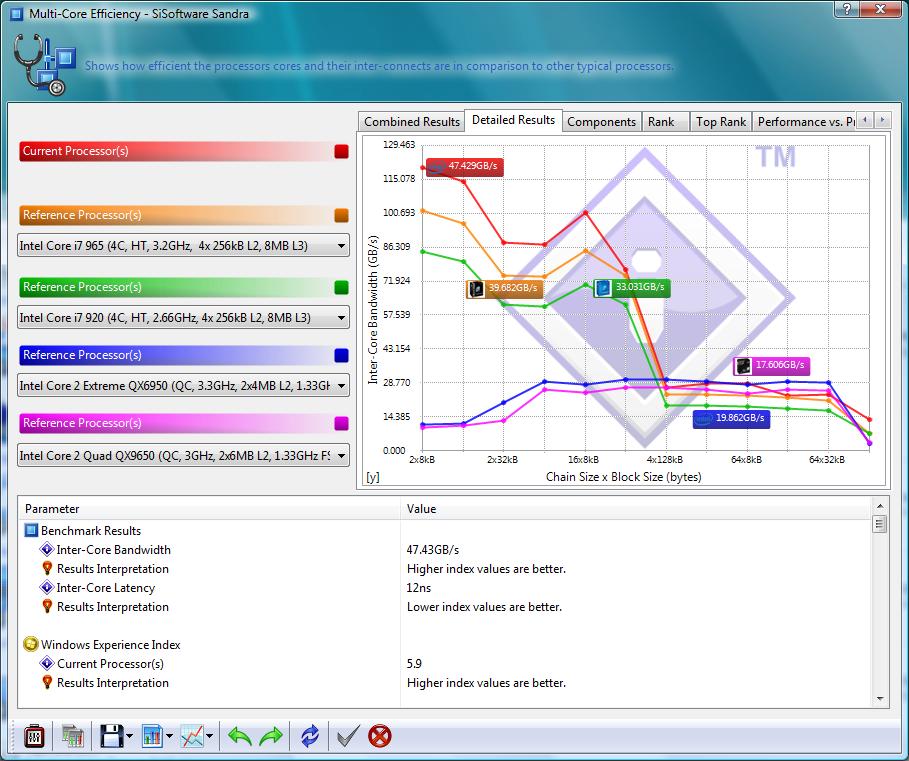Click the green back arrow
Viewport: 909px width, 761px height.
240,737
